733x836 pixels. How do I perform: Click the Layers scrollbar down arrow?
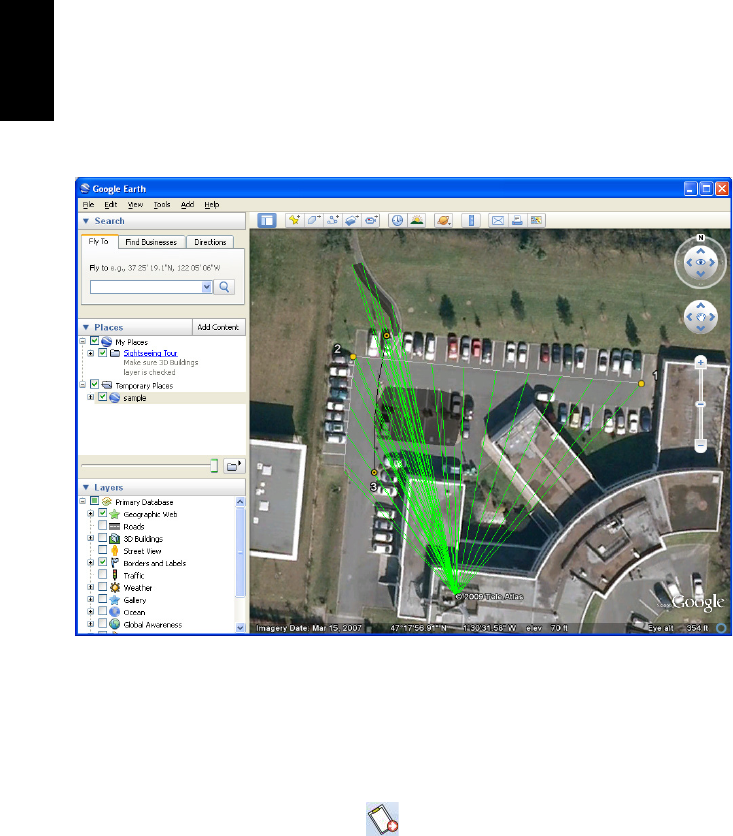click(240, 628)
